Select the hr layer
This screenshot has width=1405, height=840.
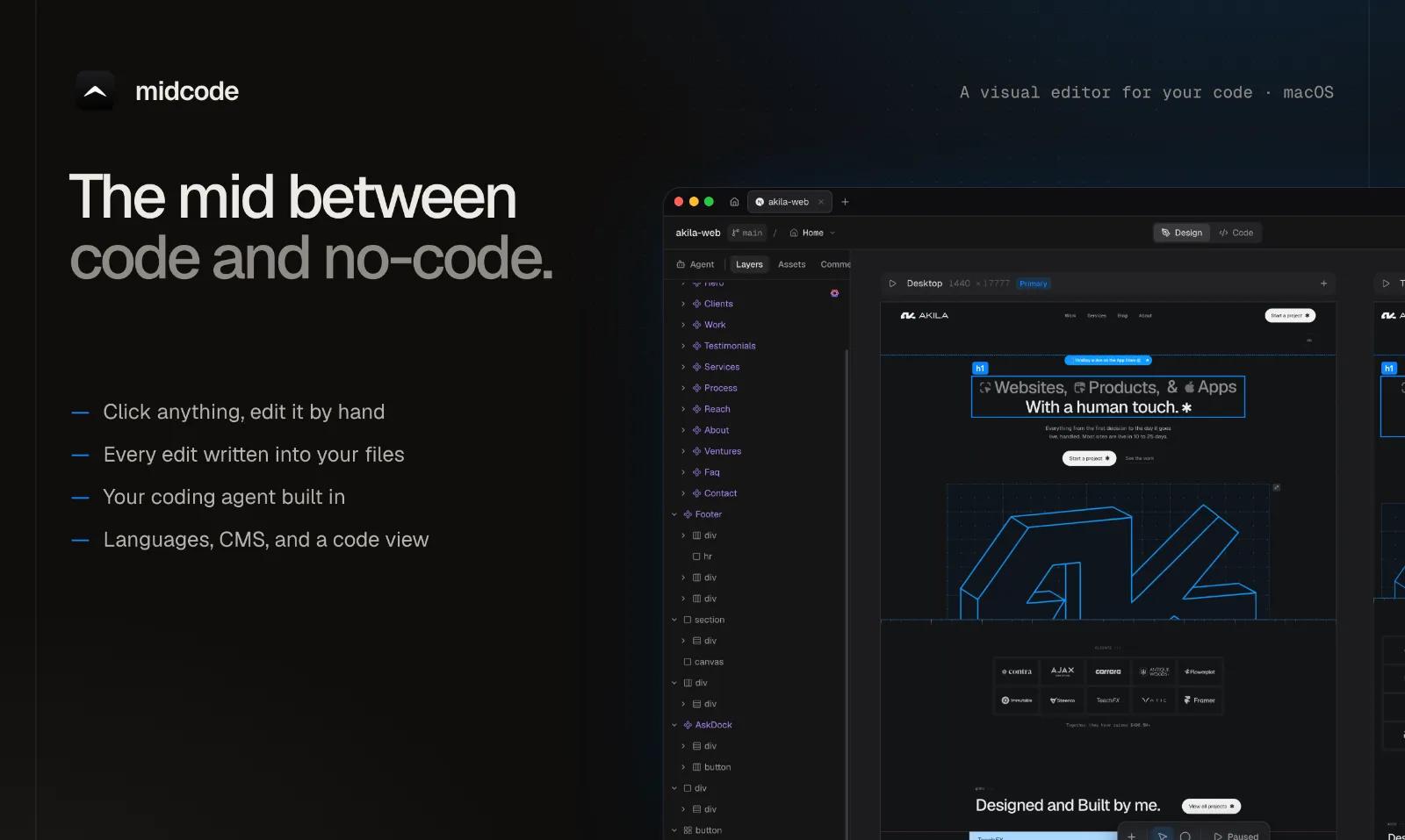[x=702, y=556]
